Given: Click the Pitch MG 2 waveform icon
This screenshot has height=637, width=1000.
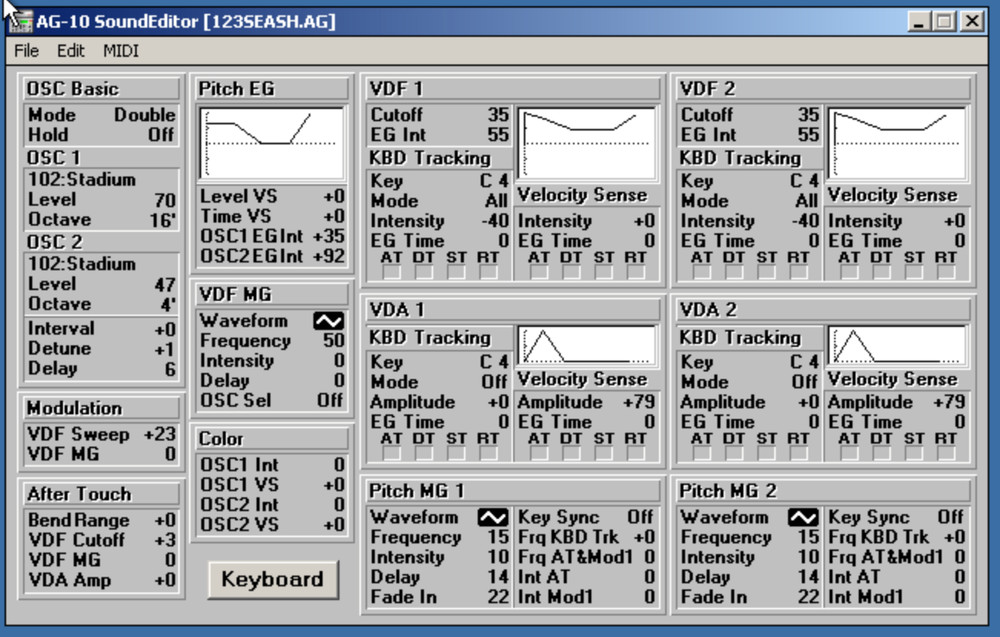Looking at the screenshot, I should tap(803, 517).
